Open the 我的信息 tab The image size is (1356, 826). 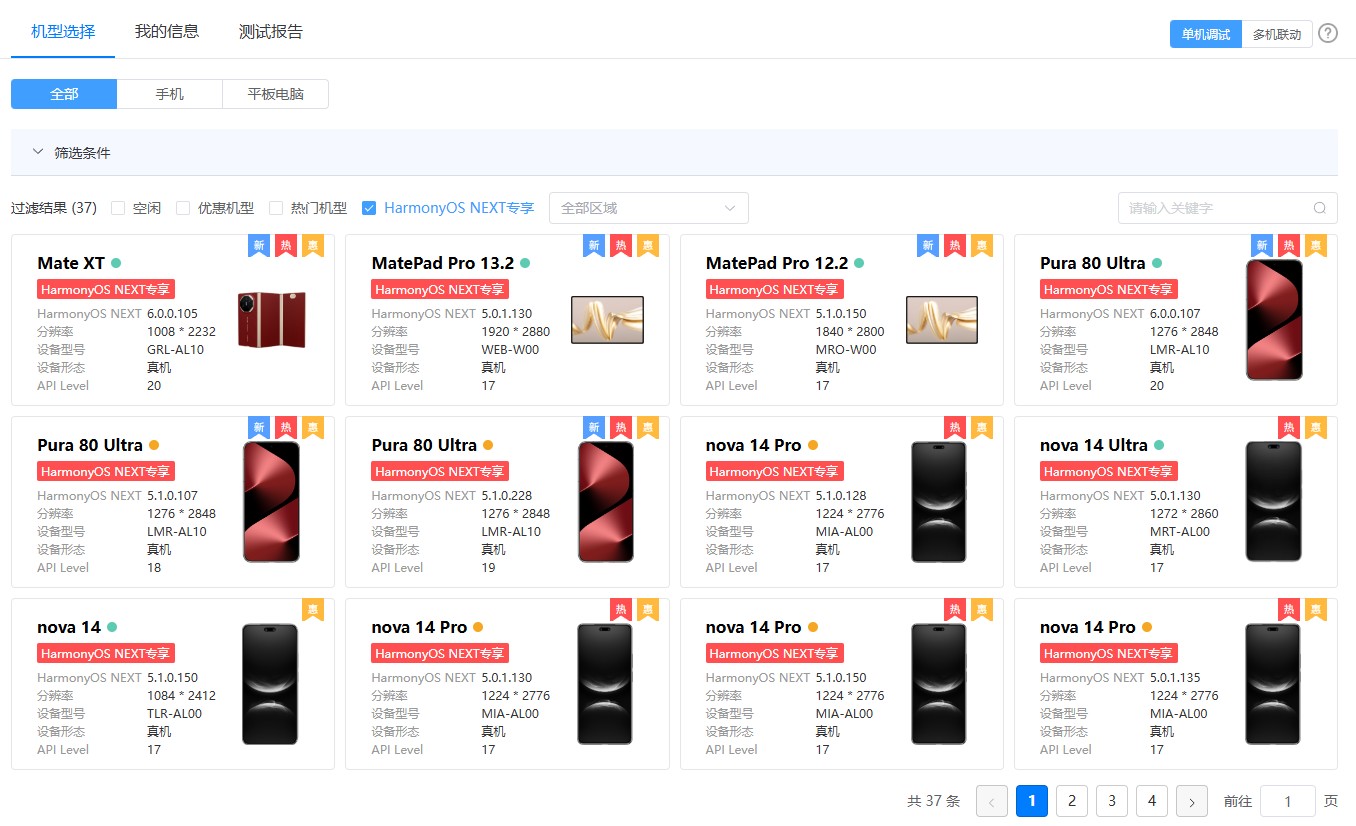click(x=167, y=31)
